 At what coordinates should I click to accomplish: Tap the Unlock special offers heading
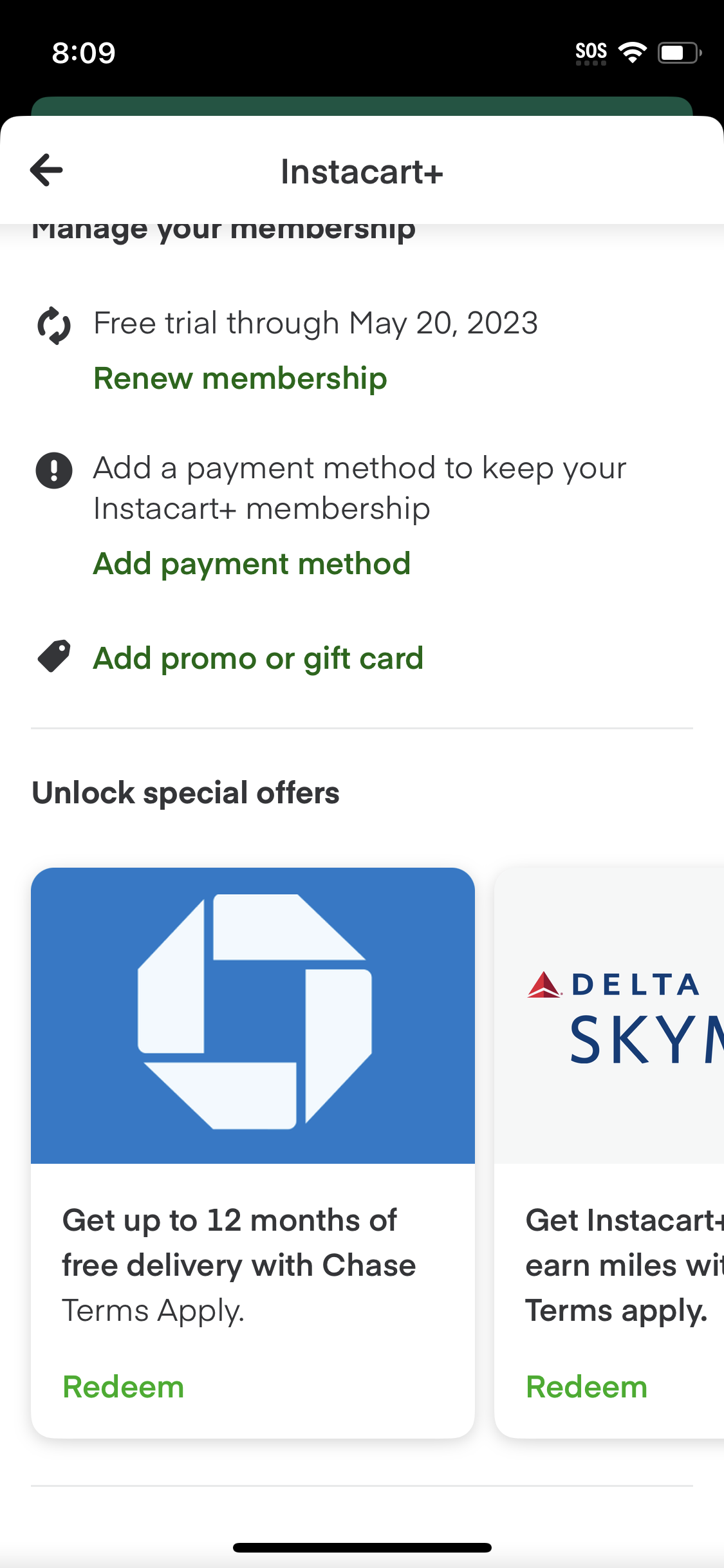pyautogui.click(x=186, y=792)
